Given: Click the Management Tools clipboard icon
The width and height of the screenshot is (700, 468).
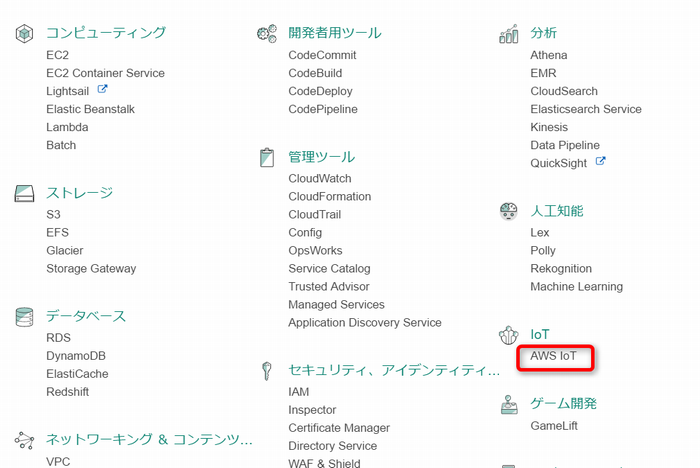Looking at the screenshot, I should point(267,157).
